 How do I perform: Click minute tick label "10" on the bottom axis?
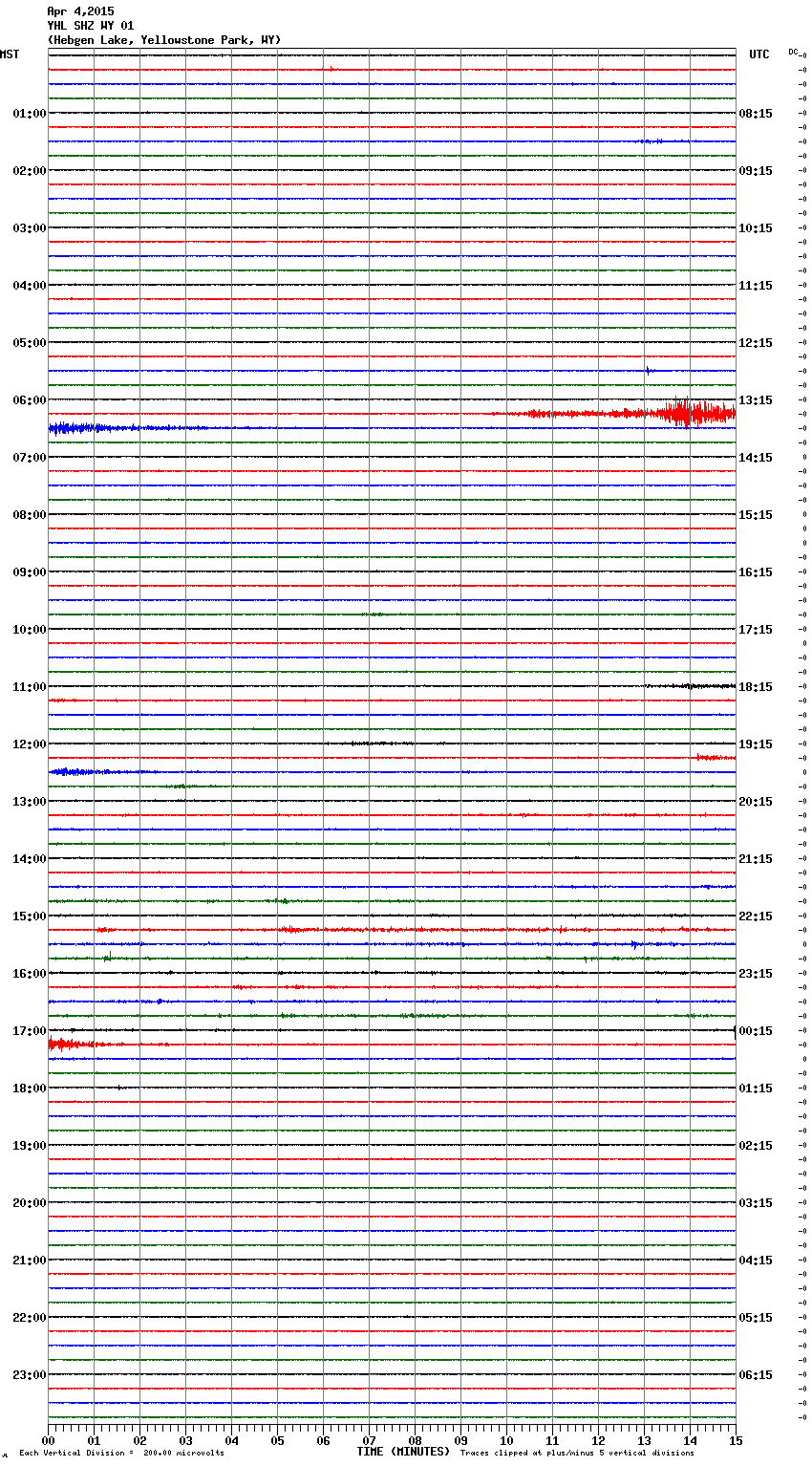click(x=506, y=1440)
